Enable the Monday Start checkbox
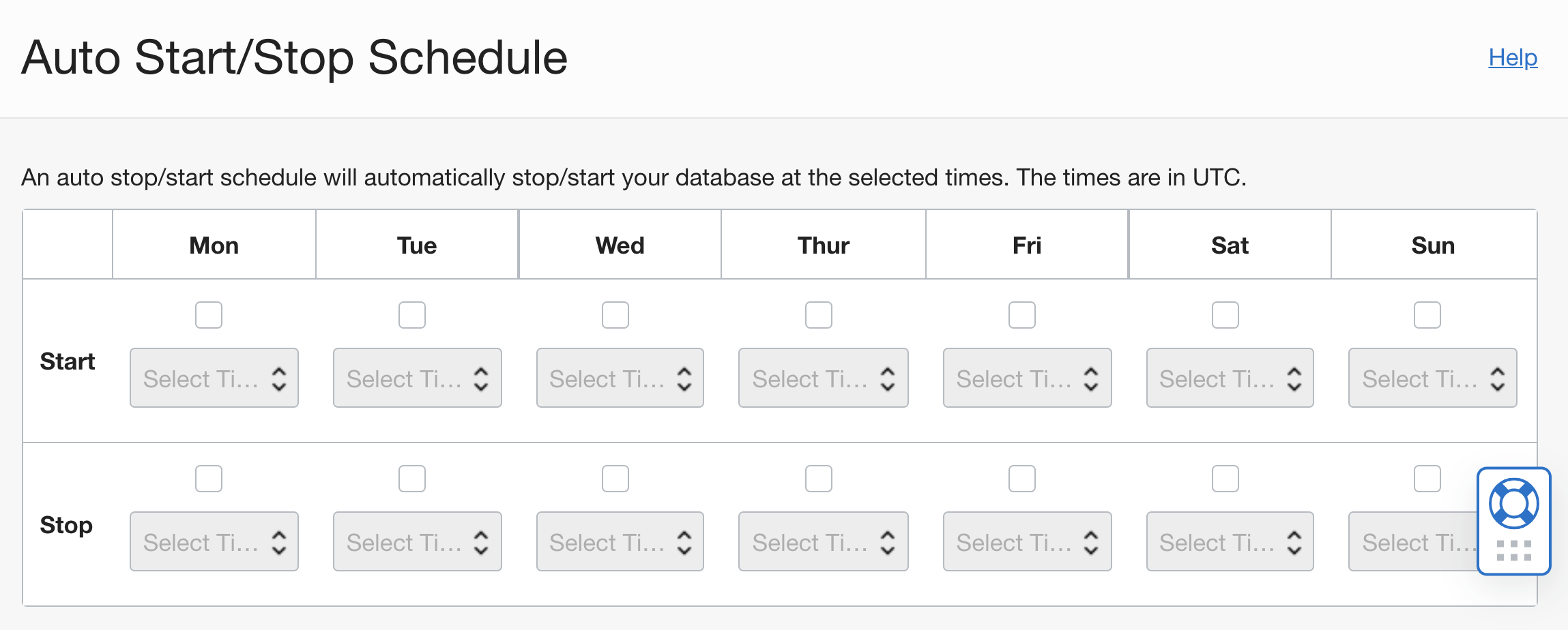 coord(209,315)
